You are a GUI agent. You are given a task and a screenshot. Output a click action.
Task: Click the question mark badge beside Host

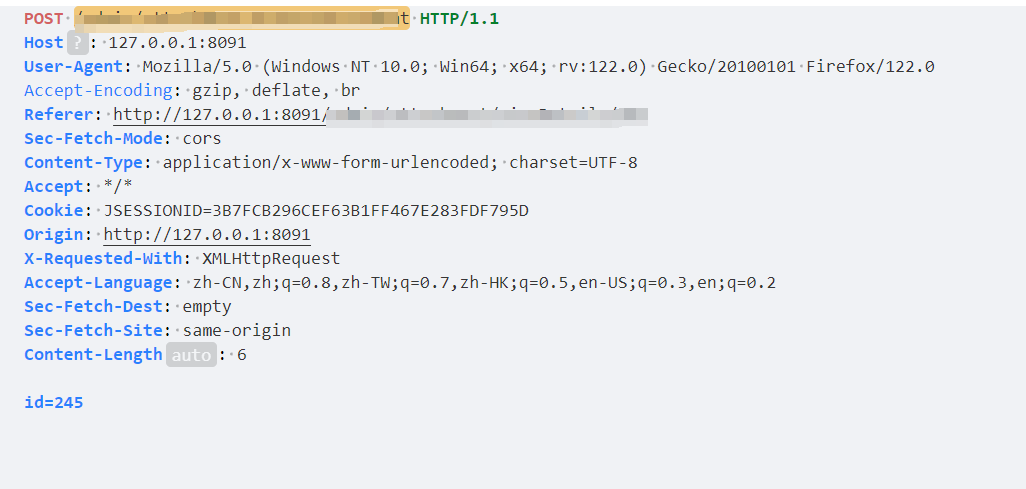click(77, 43)
